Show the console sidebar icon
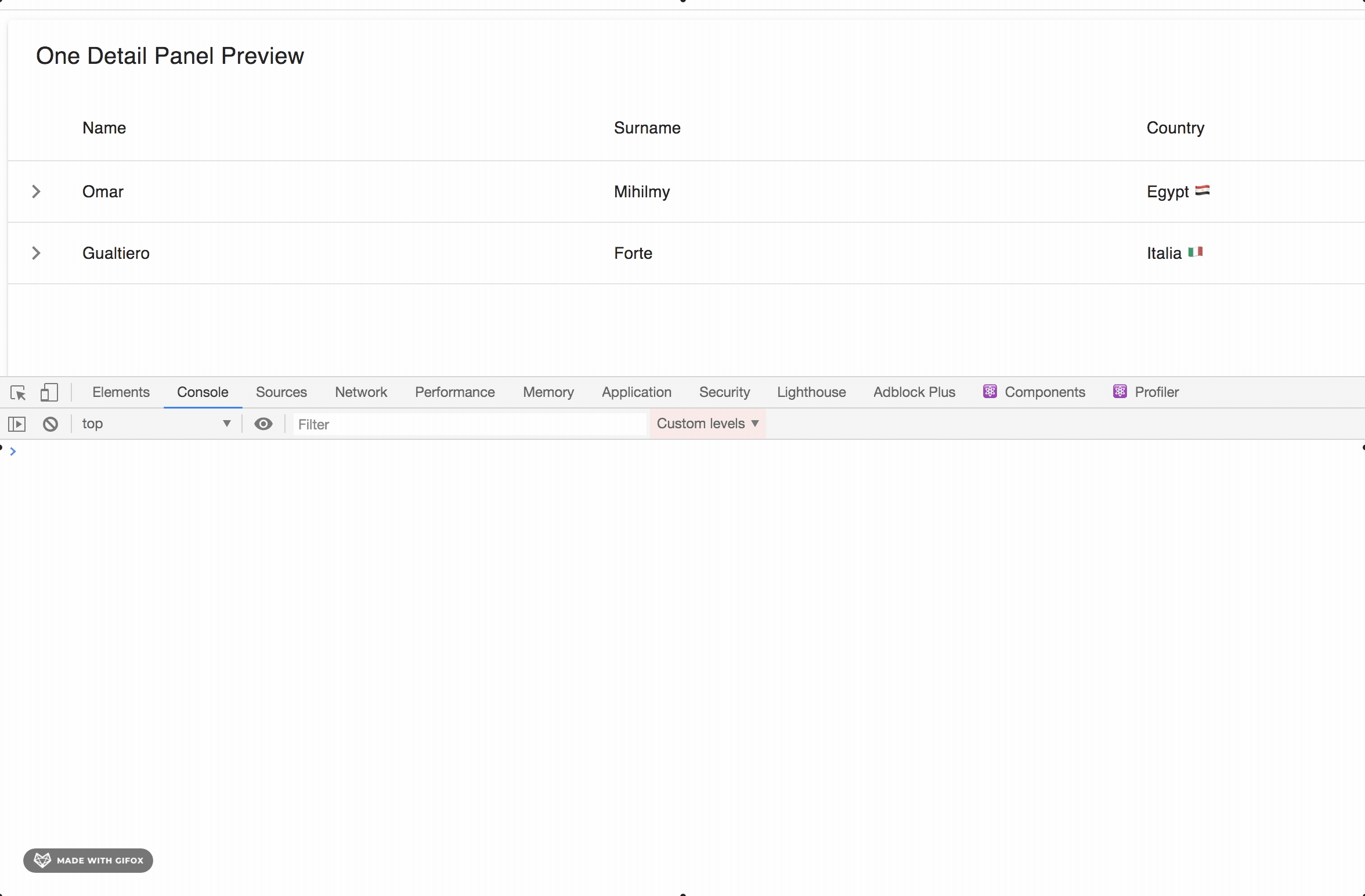The image size is (1365, 896). click(17, 424)
